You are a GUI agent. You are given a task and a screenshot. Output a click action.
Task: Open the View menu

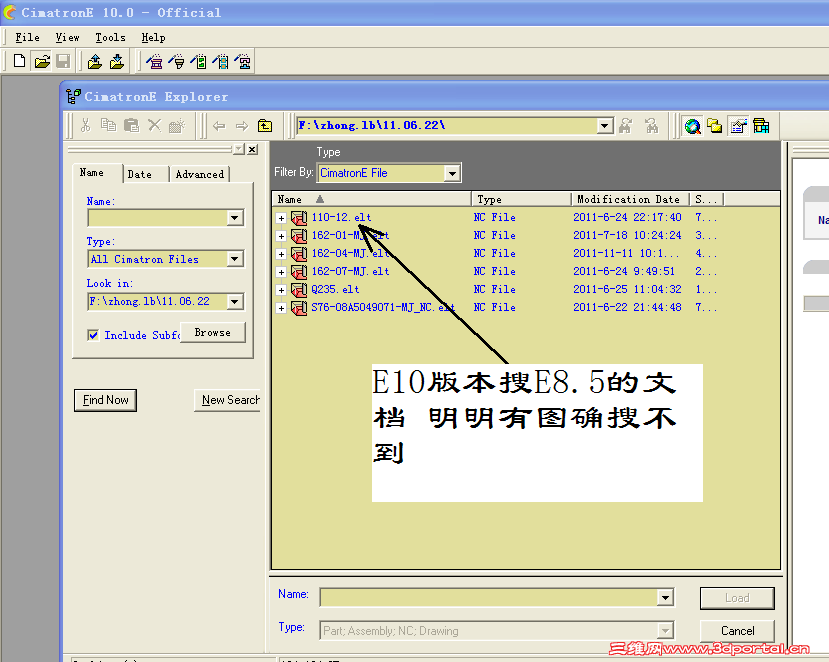coord(67,38)
